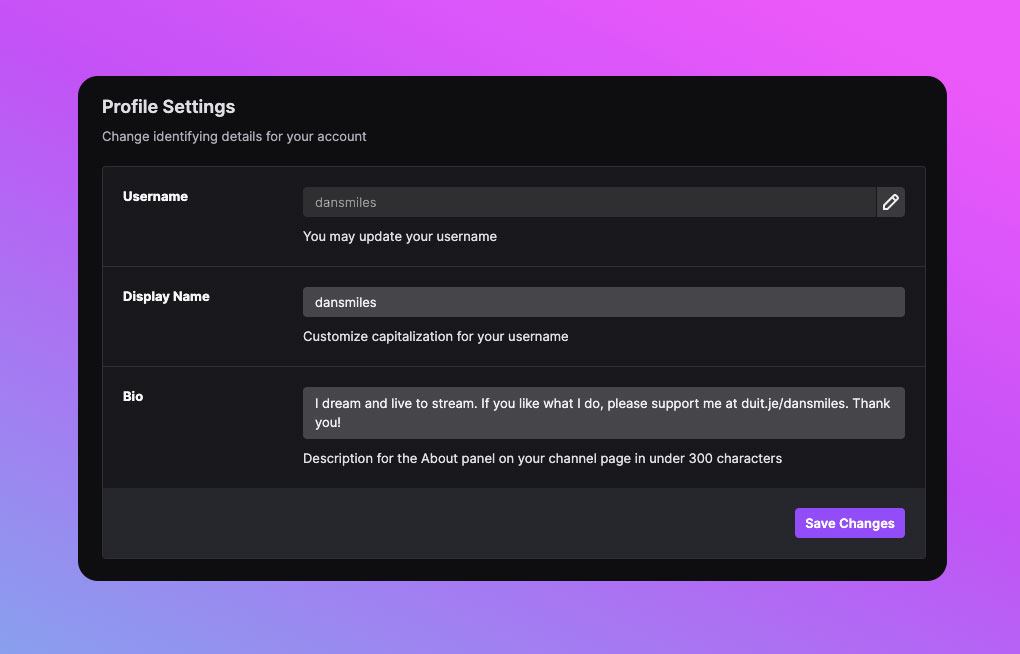Image resolution: width=1020 pixels, height=654 pixels.
Task: Click the empty footer bar left of Save Changes
Action: point(440,523)
